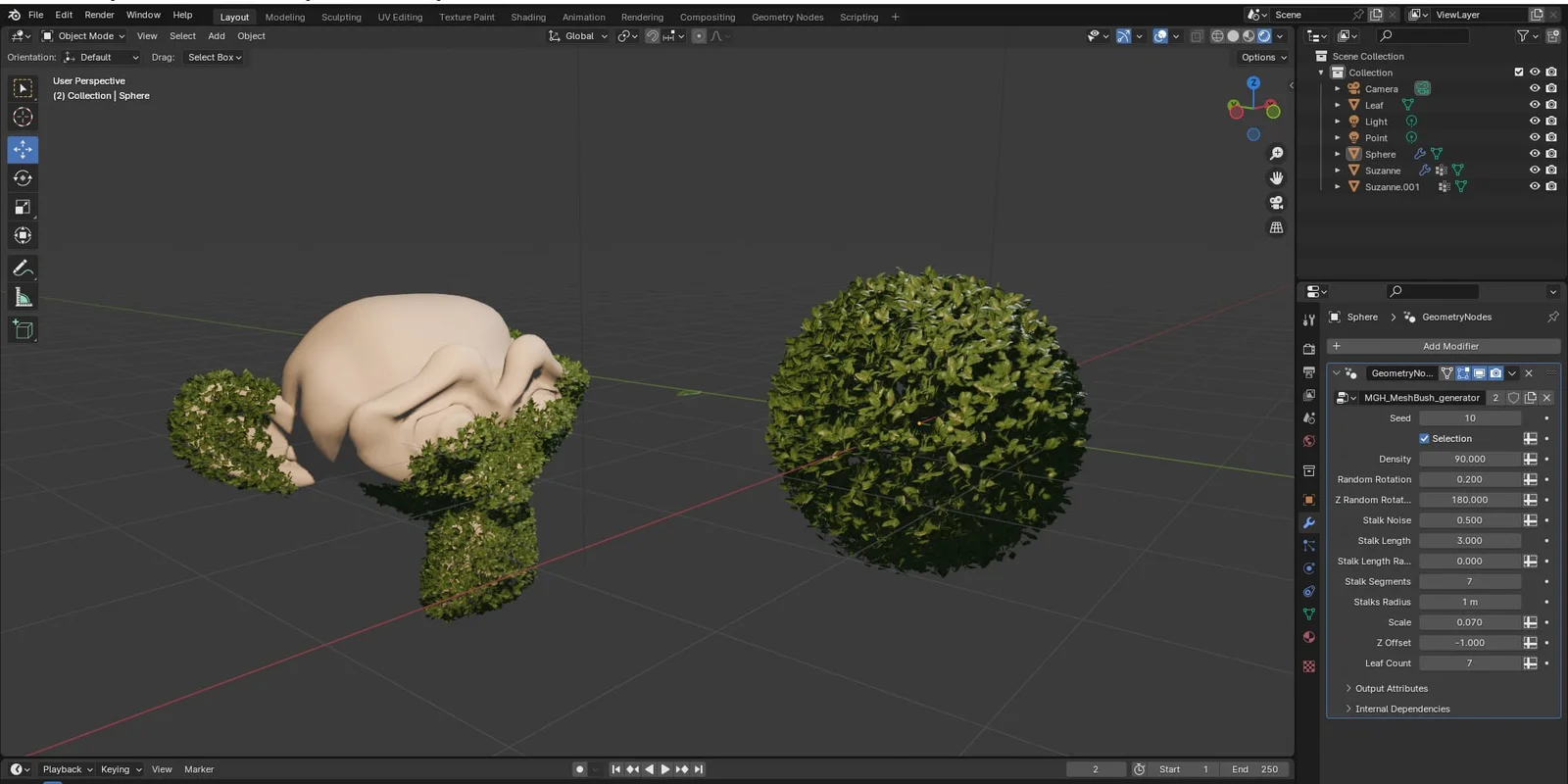This screenshot has height=784, width=1568.
Task: Adjust Density value slider
Action: point(1469,459)
